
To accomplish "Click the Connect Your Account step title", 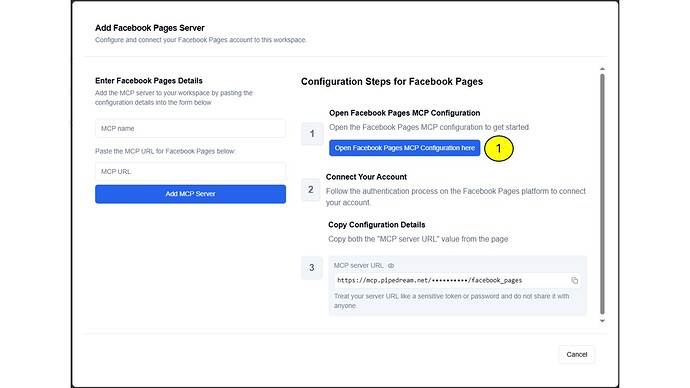I will click(x=366, y=177).
